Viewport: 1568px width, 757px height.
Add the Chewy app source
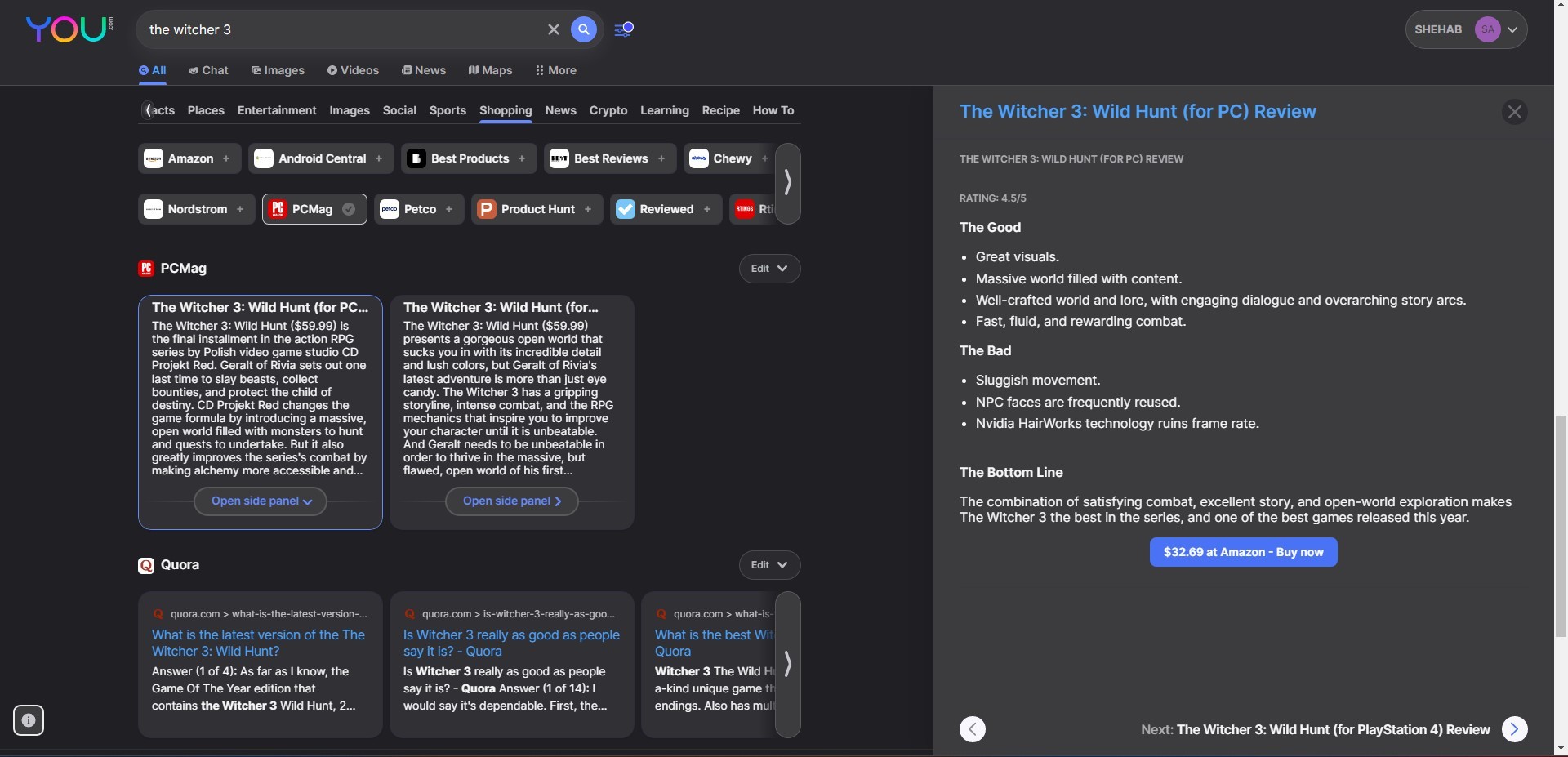click(765, 158)
